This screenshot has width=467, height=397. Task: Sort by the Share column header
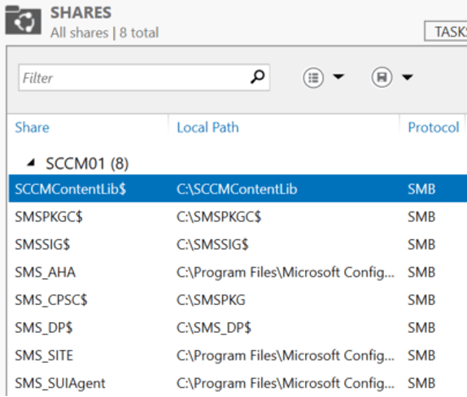[x=32, y=127]
